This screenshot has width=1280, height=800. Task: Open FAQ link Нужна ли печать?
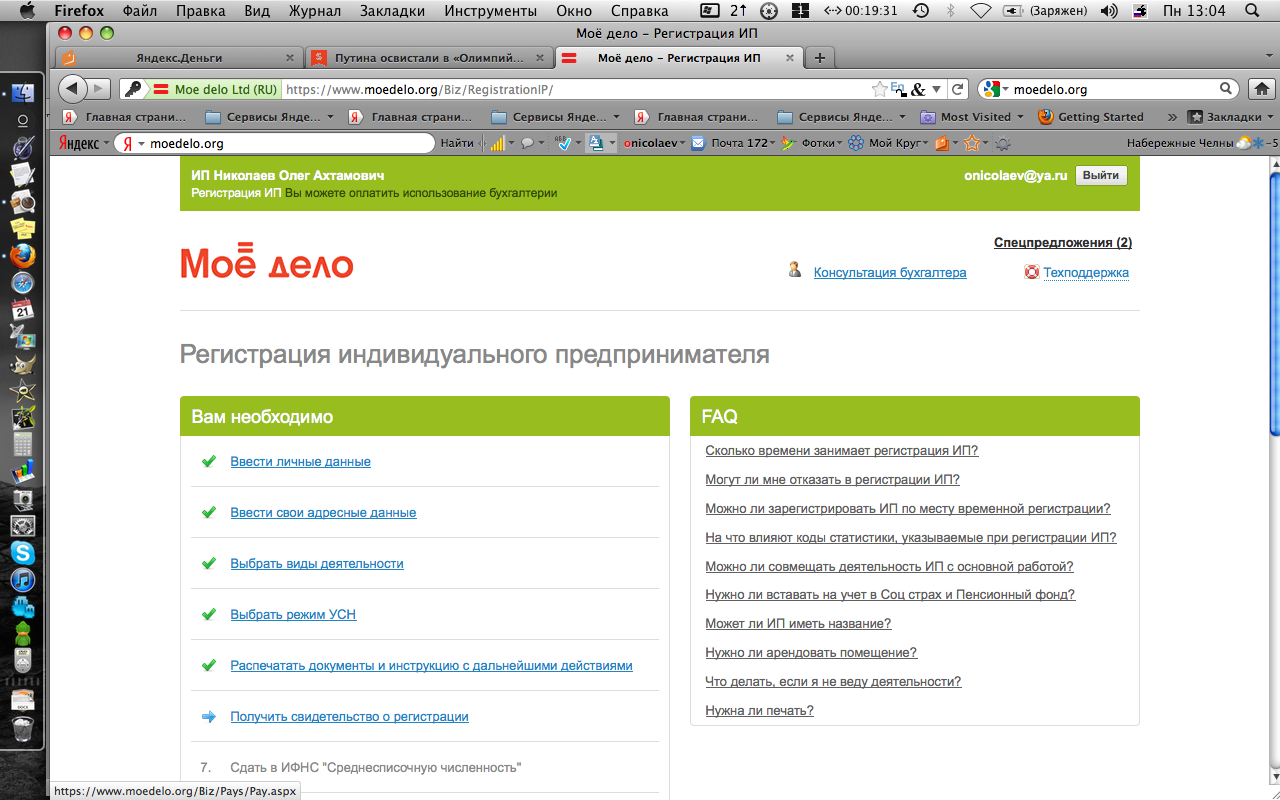[x=759, y=711]
